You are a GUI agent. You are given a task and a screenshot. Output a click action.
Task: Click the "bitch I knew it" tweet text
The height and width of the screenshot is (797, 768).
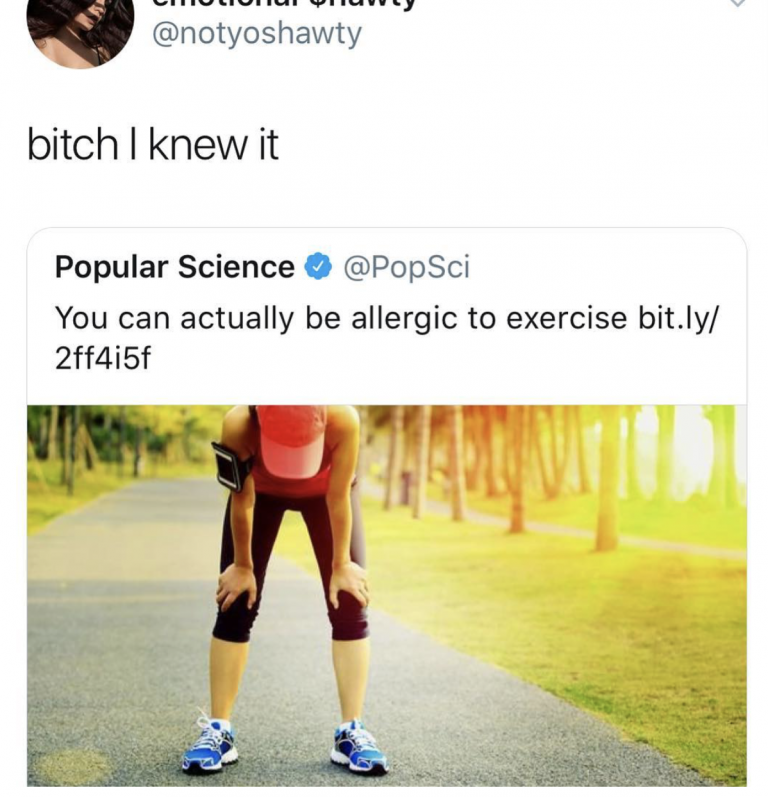click(152, 146)
